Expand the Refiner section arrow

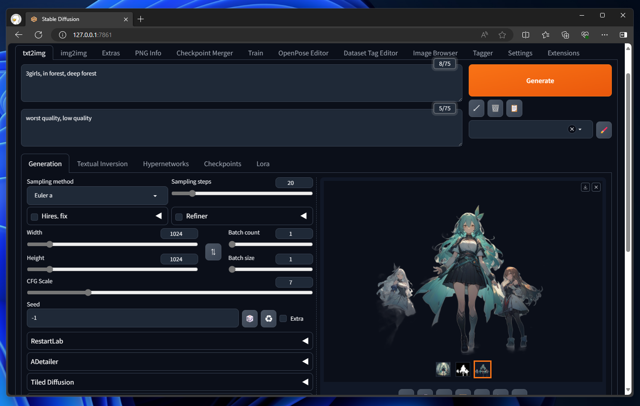(x=304, y=216)
